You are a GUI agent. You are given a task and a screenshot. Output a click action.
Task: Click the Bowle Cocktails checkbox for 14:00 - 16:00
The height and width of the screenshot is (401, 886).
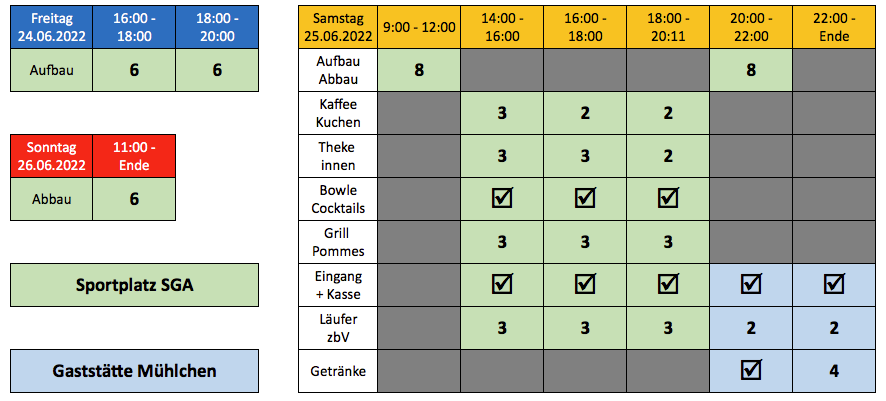501,198
